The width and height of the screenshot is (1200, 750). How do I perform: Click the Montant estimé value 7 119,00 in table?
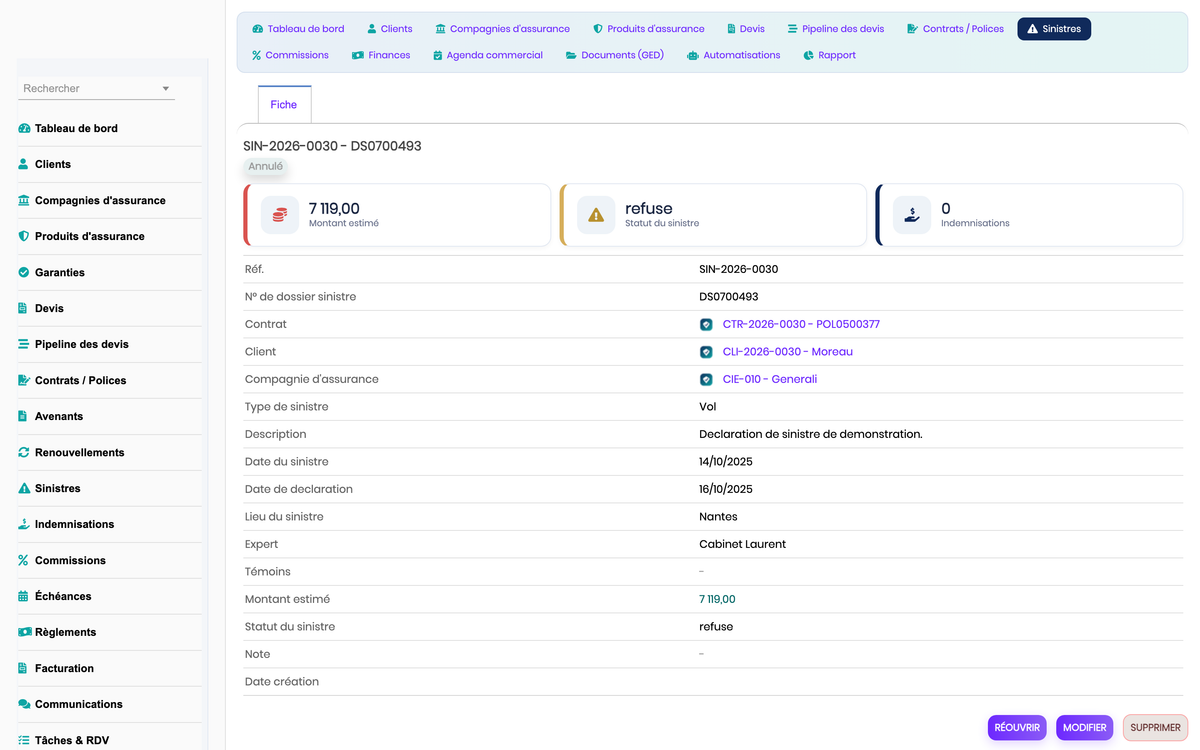717,599
